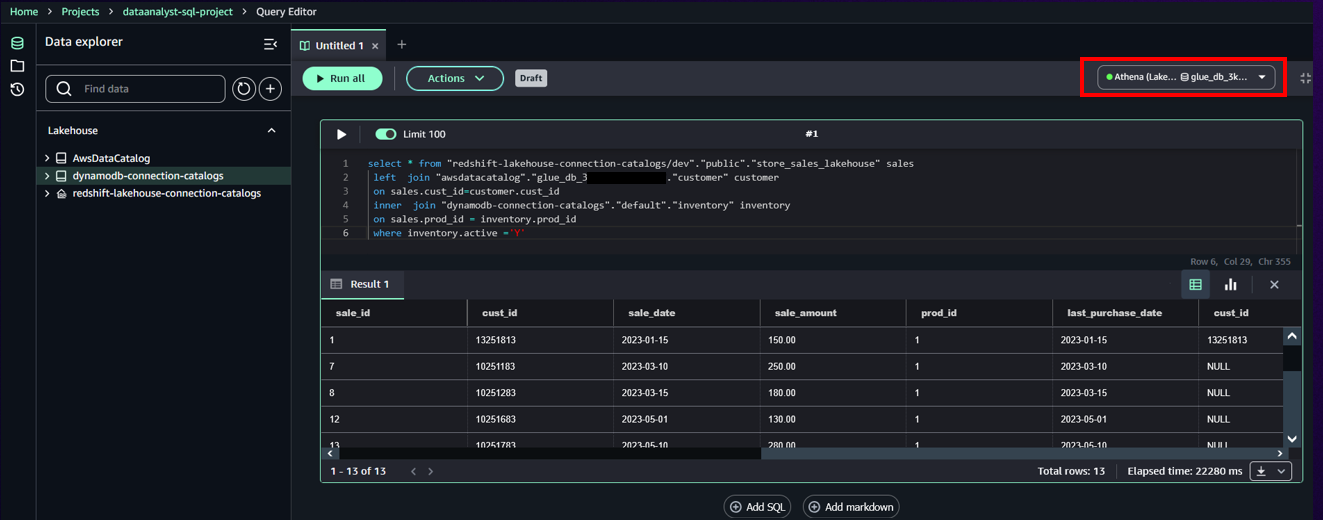Select the Untitled 1 tab

(x=338, y=46)
